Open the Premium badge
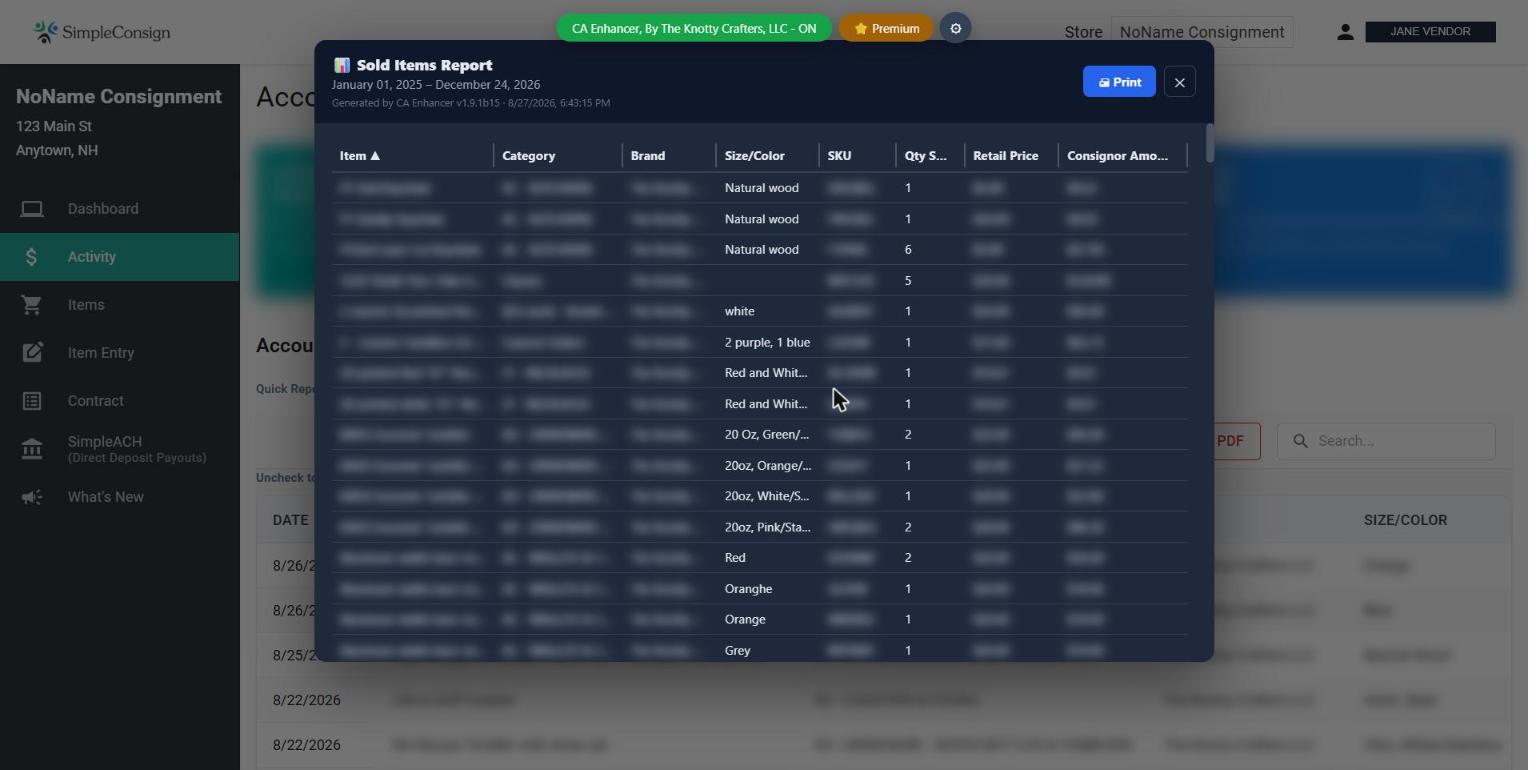Viewport: 1536px width, 770px height. (886, 29)
